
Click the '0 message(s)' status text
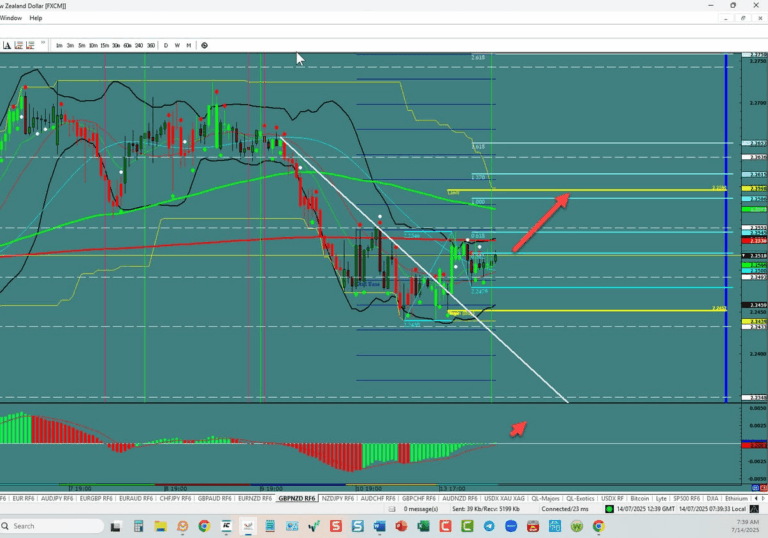pyautogui.click(x=421, y=509)
